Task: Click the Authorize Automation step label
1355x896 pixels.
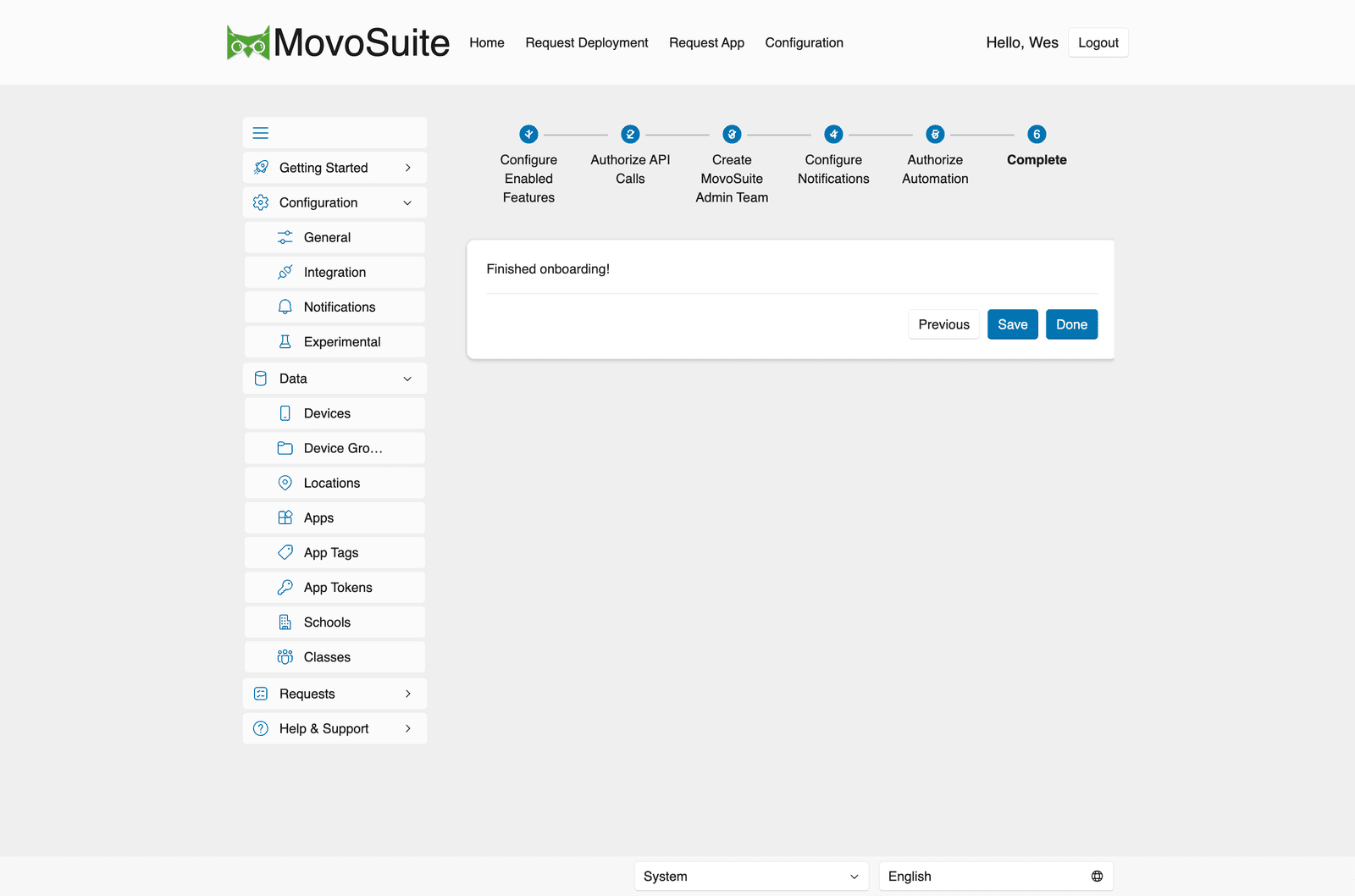Action: 935,169
